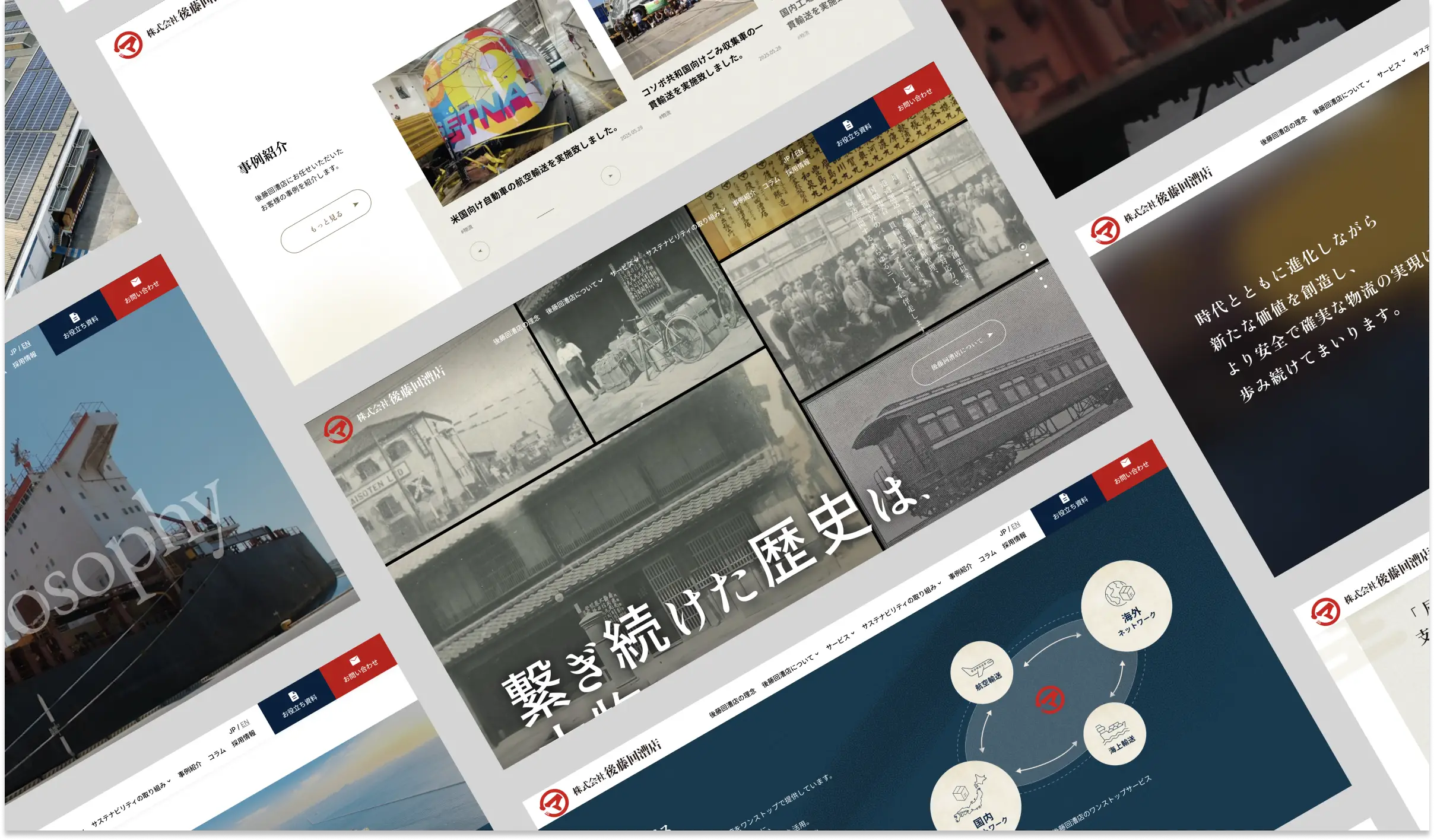Open コラム in the navy service page navigation

pos(988,556)
